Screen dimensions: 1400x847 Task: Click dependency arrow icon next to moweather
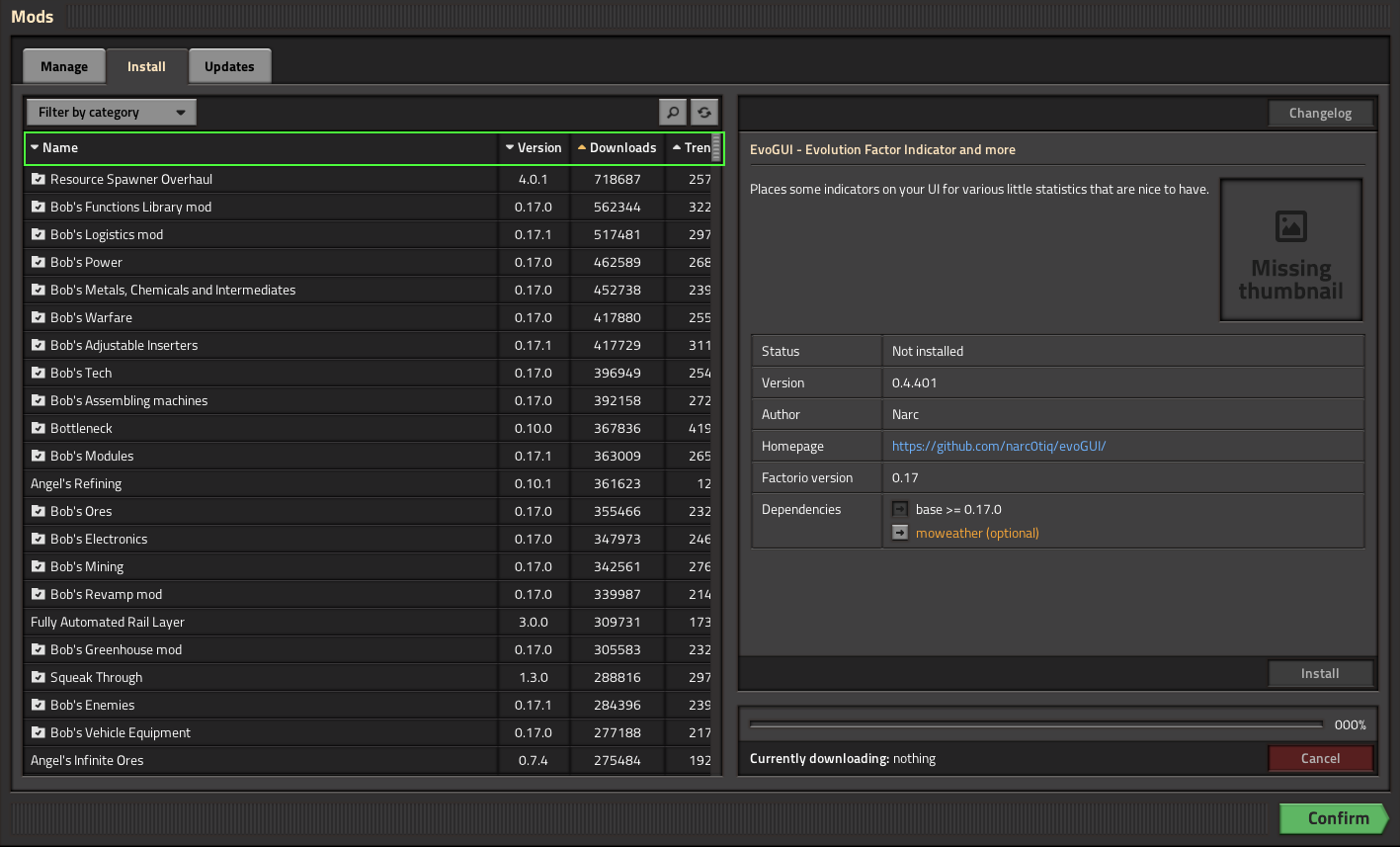click(x=900, y=533)
